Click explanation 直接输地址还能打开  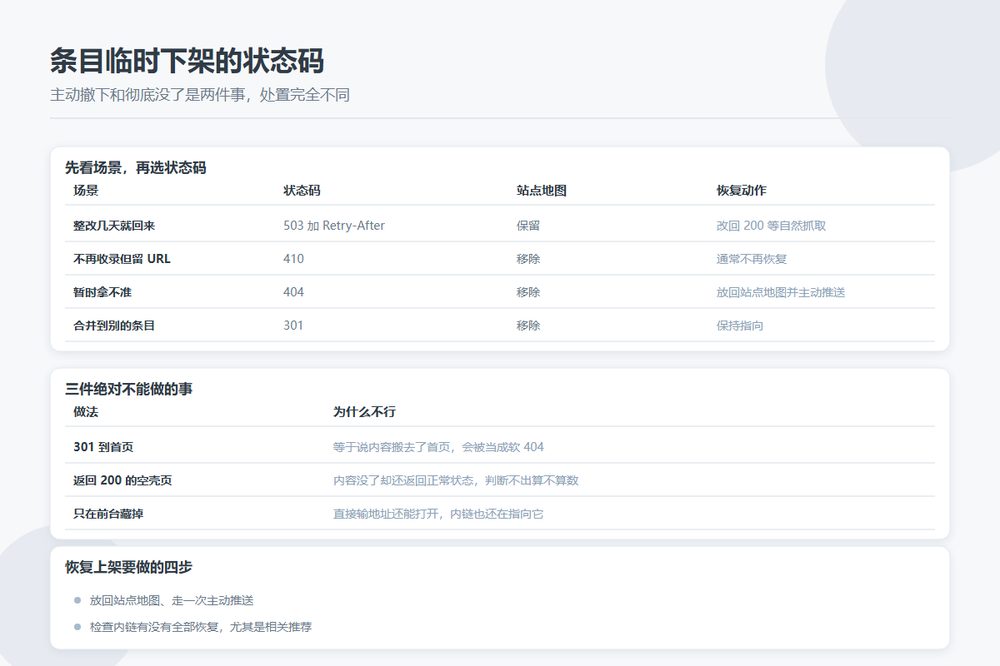pos(386,514)
